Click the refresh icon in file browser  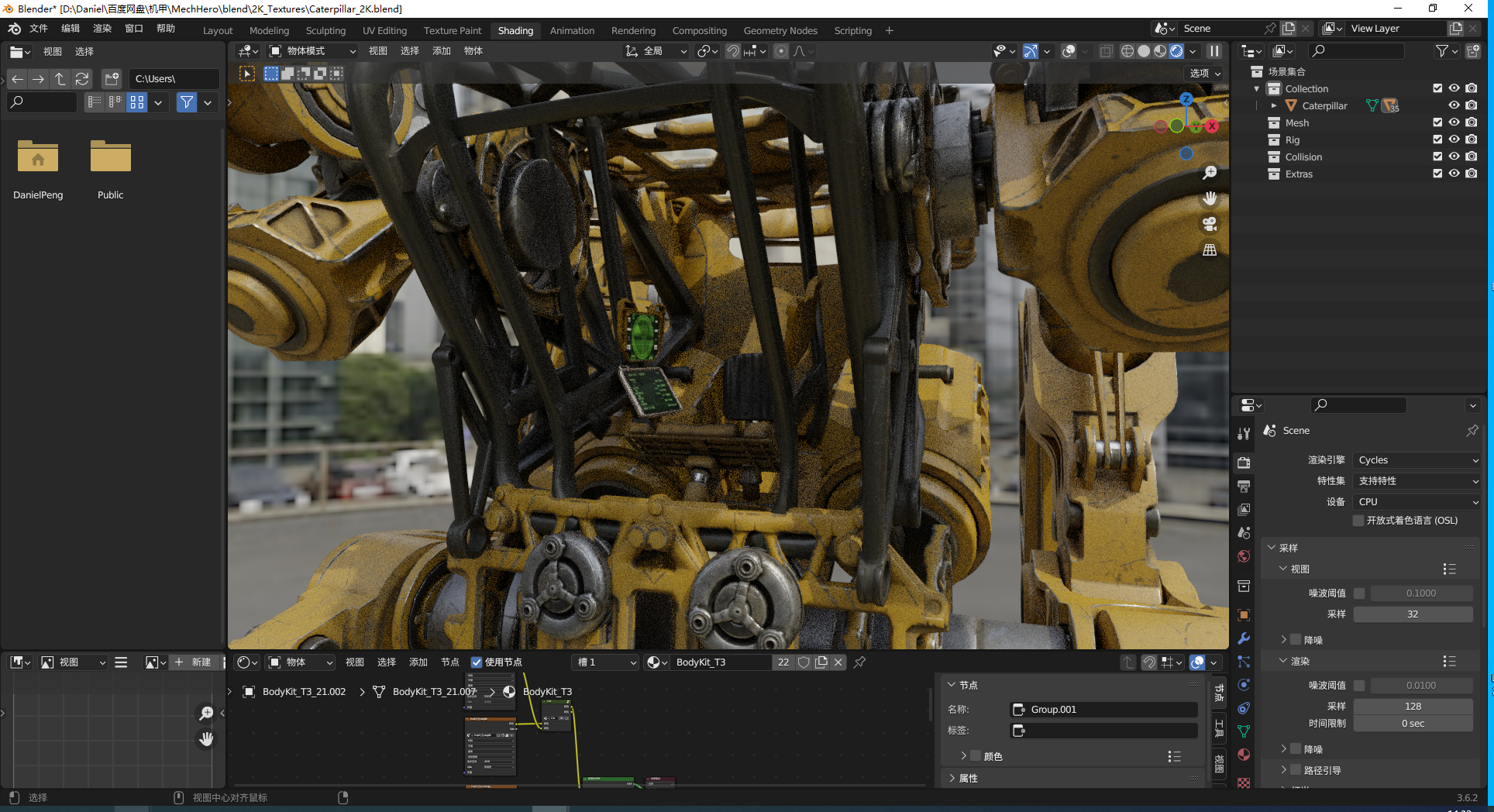pos(82,79)
